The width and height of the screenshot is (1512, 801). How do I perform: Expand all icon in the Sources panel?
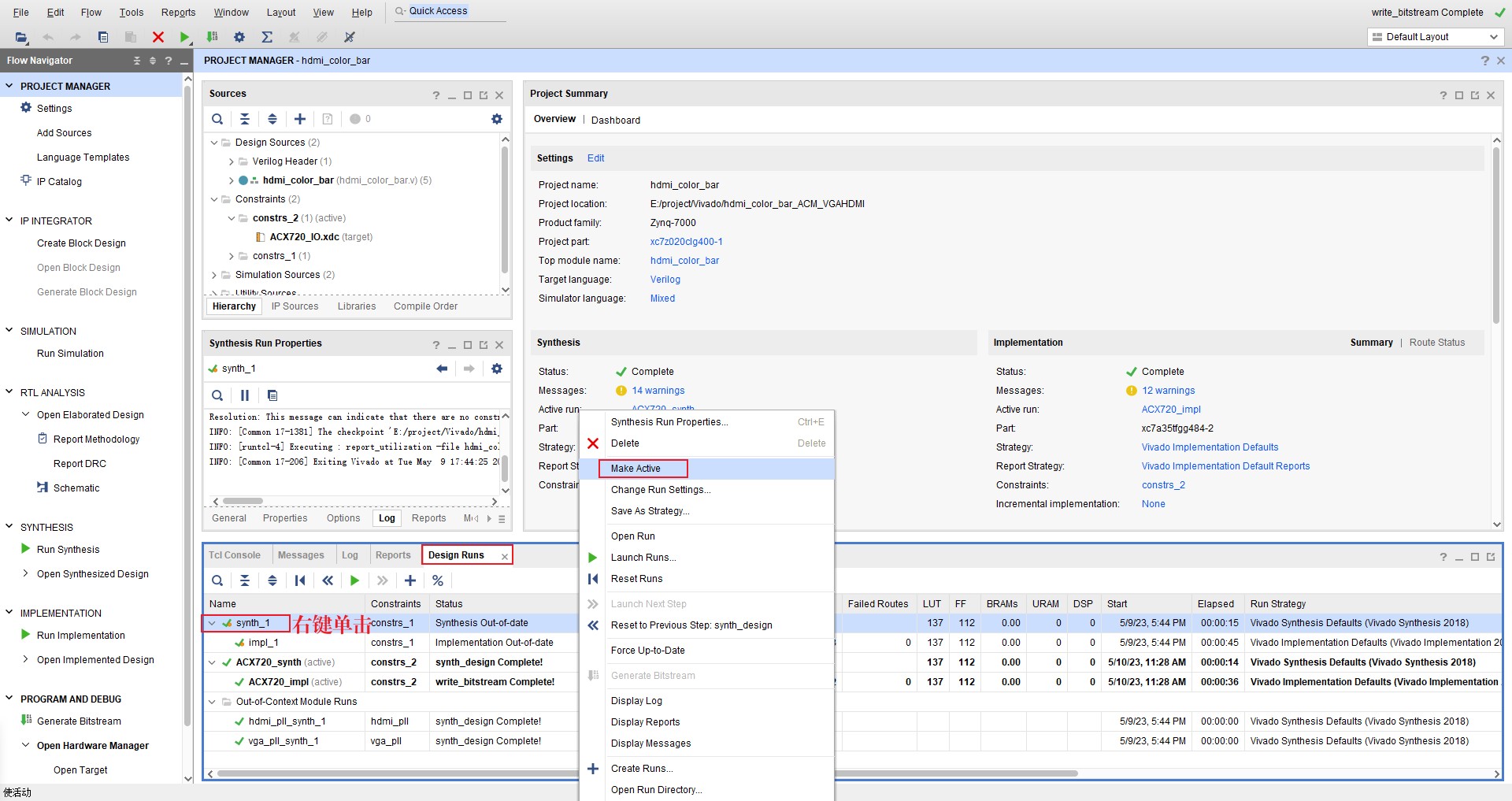pyautogui.click(x=272, y=119)
